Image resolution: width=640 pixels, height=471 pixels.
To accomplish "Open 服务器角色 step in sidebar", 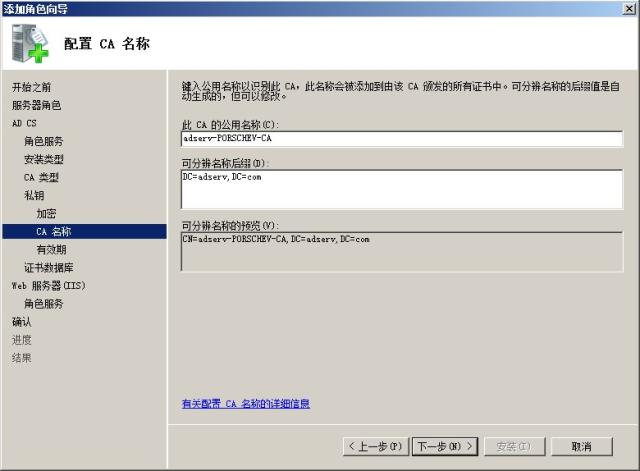I will tap(36, 105).
